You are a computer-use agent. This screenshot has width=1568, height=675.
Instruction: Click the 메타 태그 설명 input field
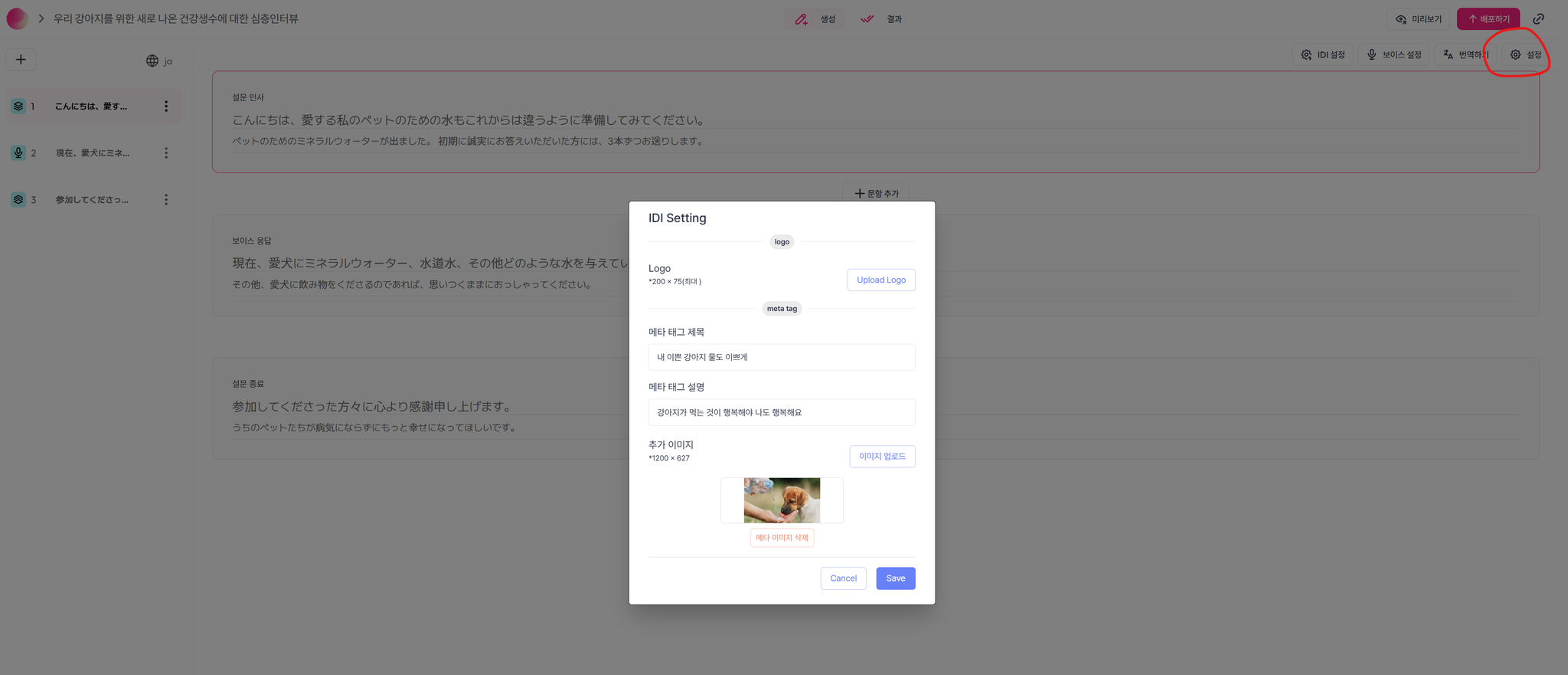point(782,413)
